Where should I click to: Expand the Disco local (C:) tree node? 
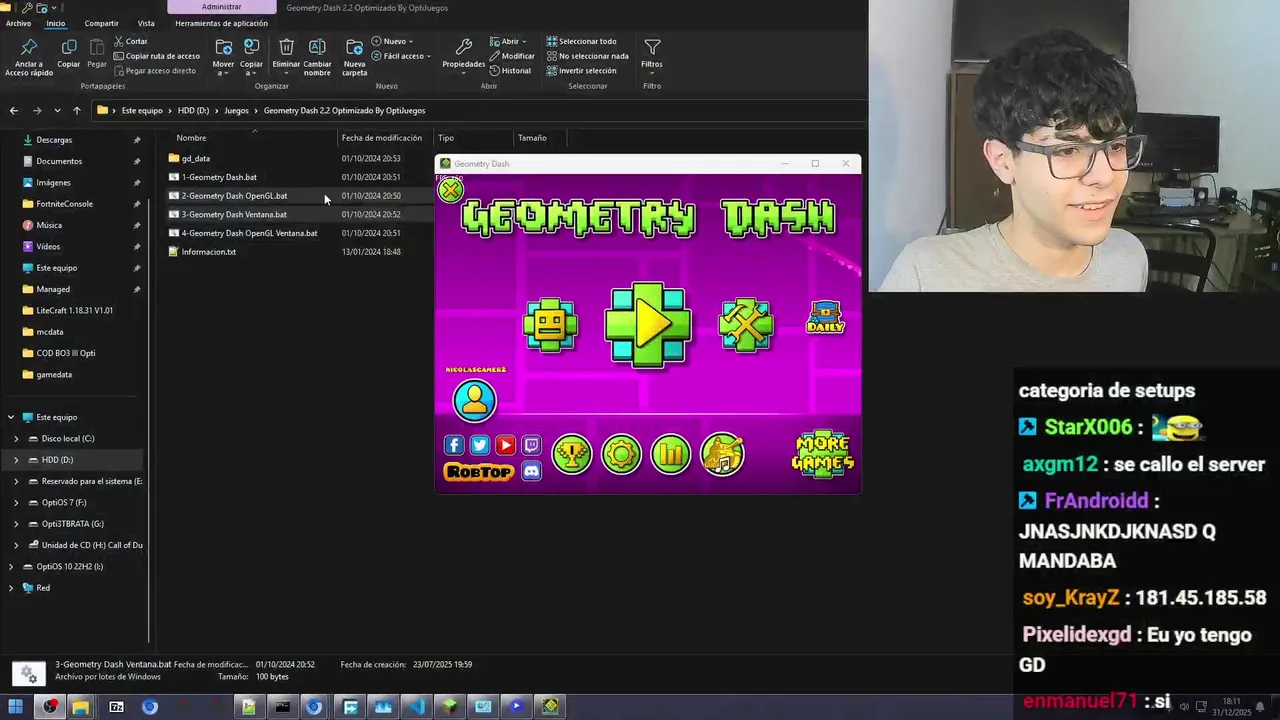click(16, 439)
